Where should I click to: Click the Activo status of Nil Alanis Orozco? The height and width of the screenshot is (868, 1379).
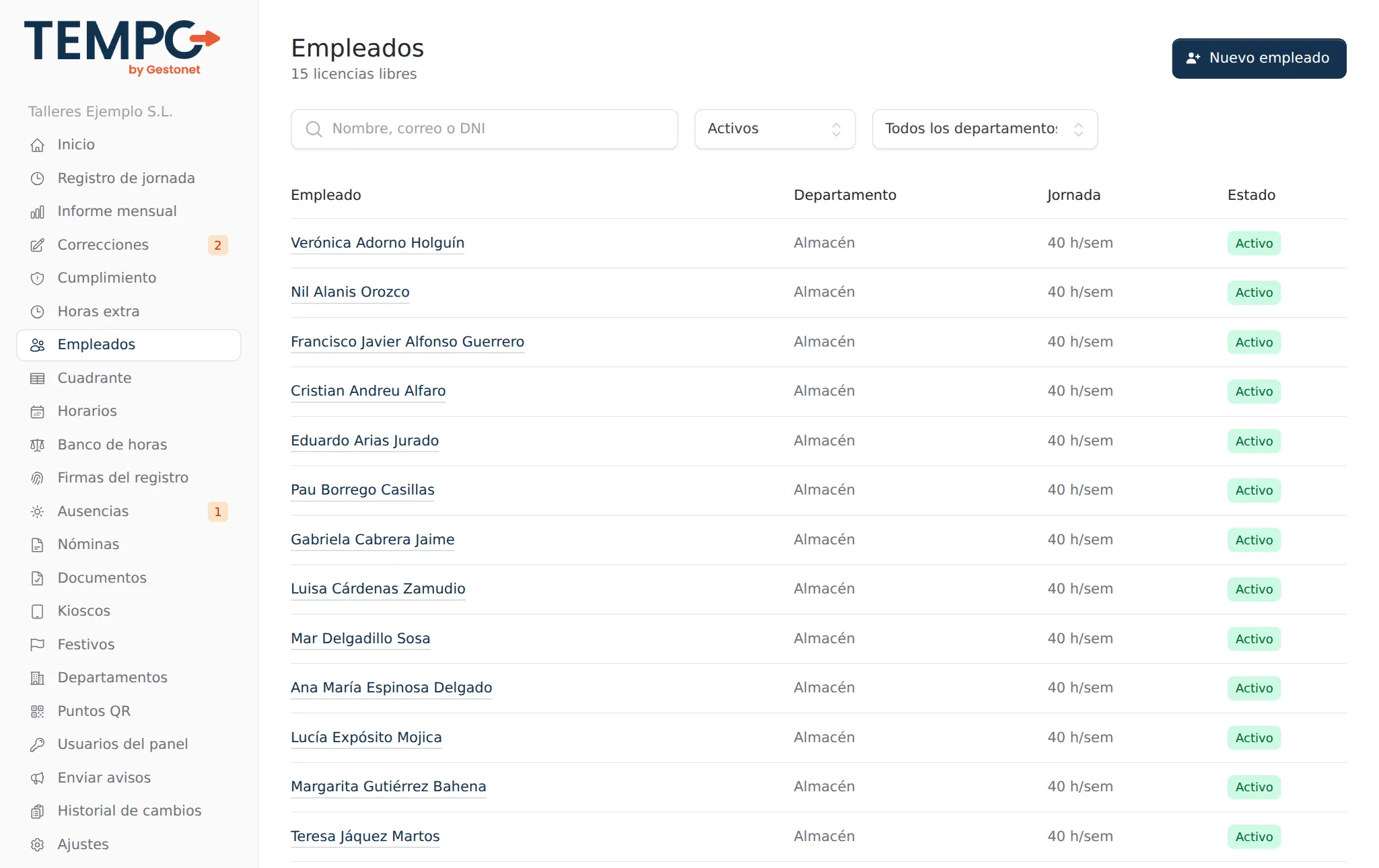pos(1254,293)
